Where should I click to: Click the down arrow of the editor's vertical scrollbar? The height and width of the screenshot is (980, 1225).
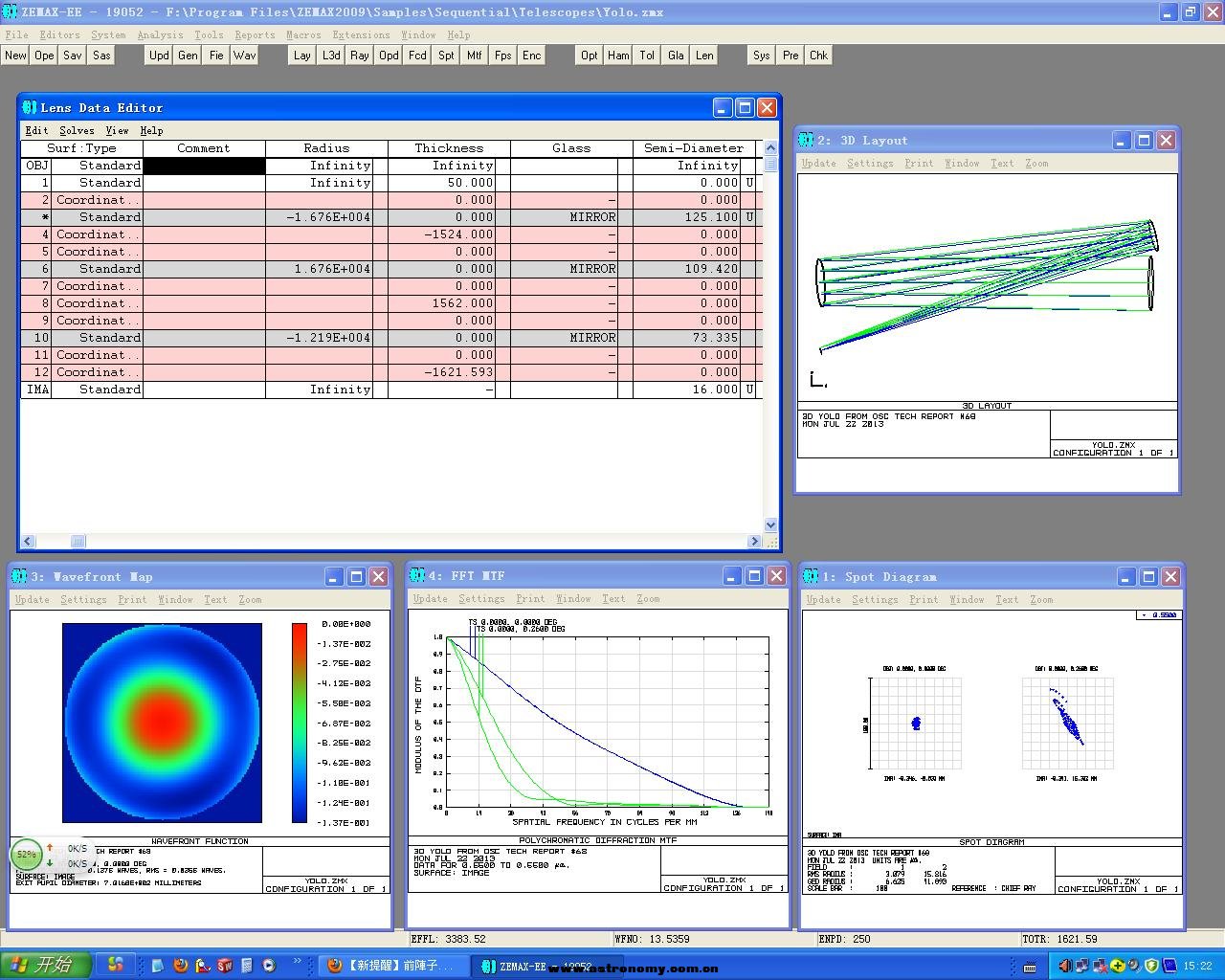click(x=770, y=525)
